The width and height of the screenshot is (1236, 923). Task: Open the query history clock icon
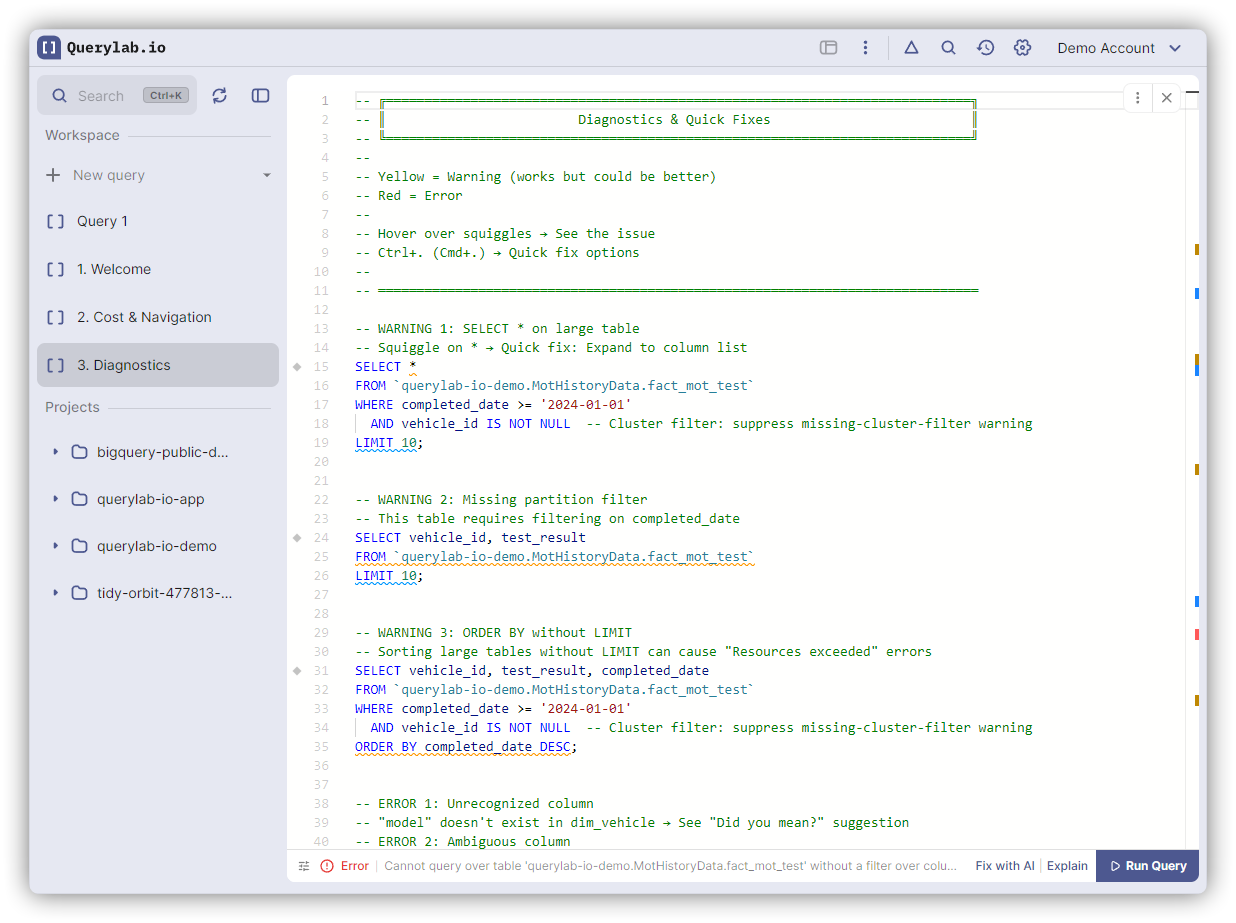pos(985,48)
